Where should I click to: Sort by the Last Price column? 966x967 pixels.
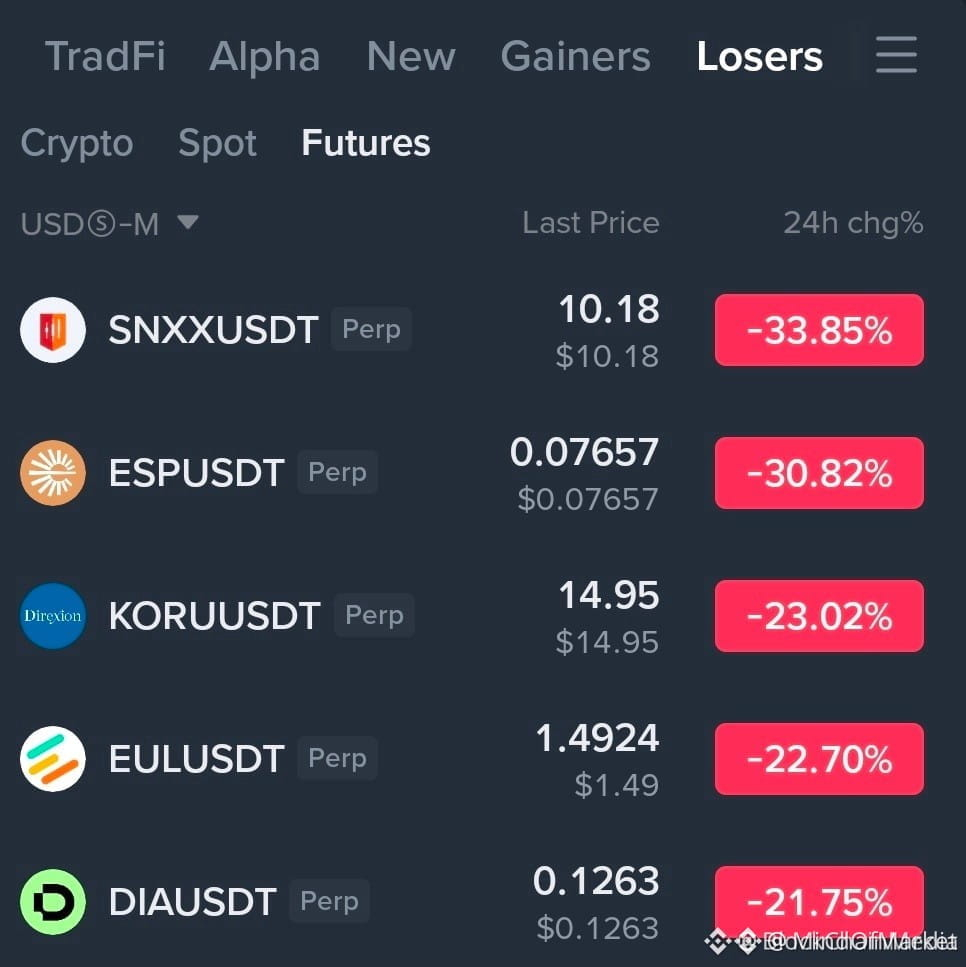click(591, 223)
